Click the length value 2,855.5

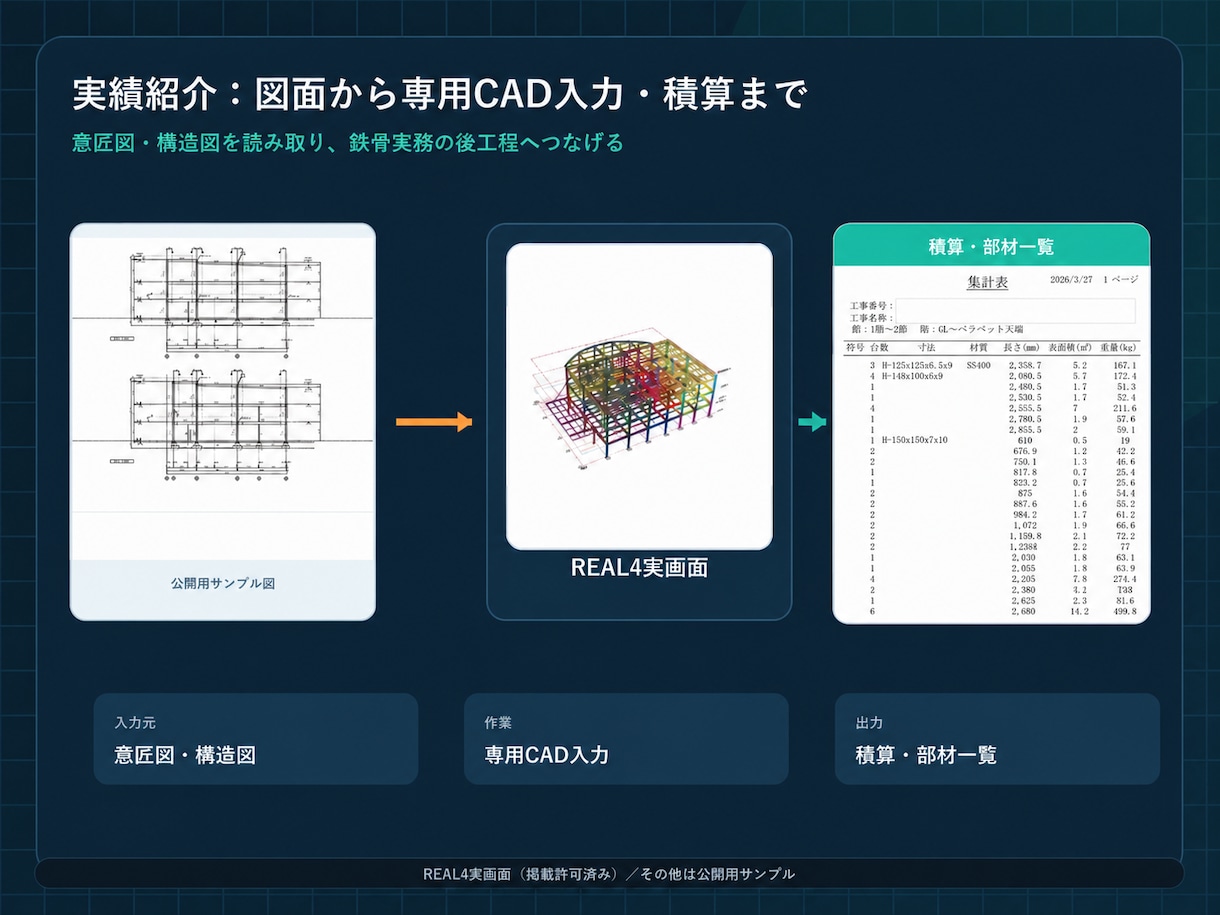pyautogui.click(x=1025, y=430)
